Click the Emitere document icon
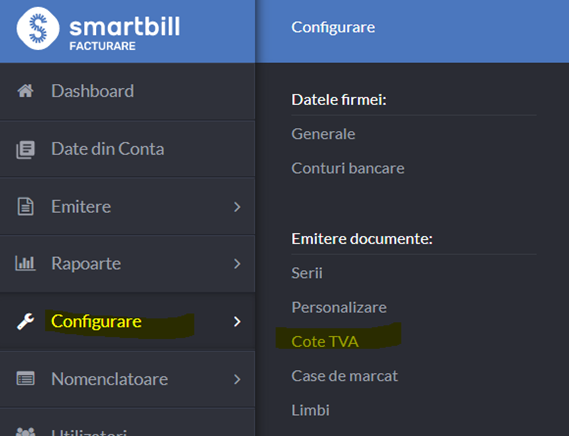This screenshot has height=436, width=569. pyautogui.click(x=25, y=207)
